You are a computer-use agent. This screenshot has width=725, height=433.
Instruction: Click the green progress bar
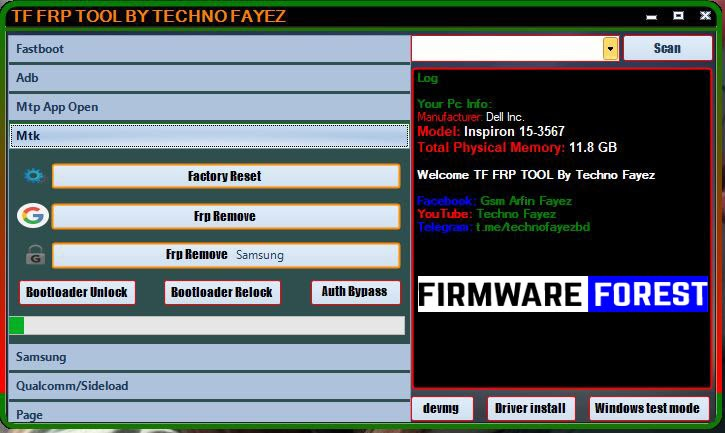[x=207, y=325]
